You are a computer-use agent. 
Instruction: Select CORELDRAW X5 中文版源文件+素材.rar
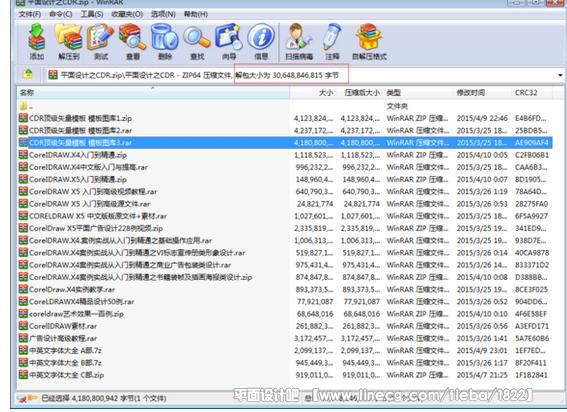click(98, 216)
